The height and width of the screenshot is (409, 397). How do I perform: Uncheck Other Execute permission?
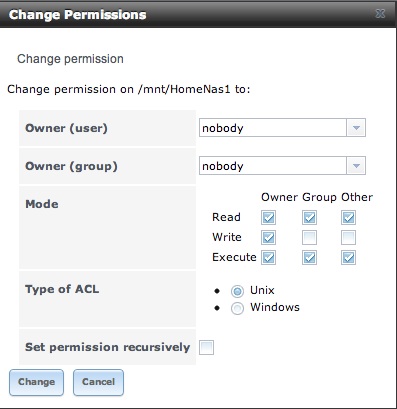tap(348, 258)
